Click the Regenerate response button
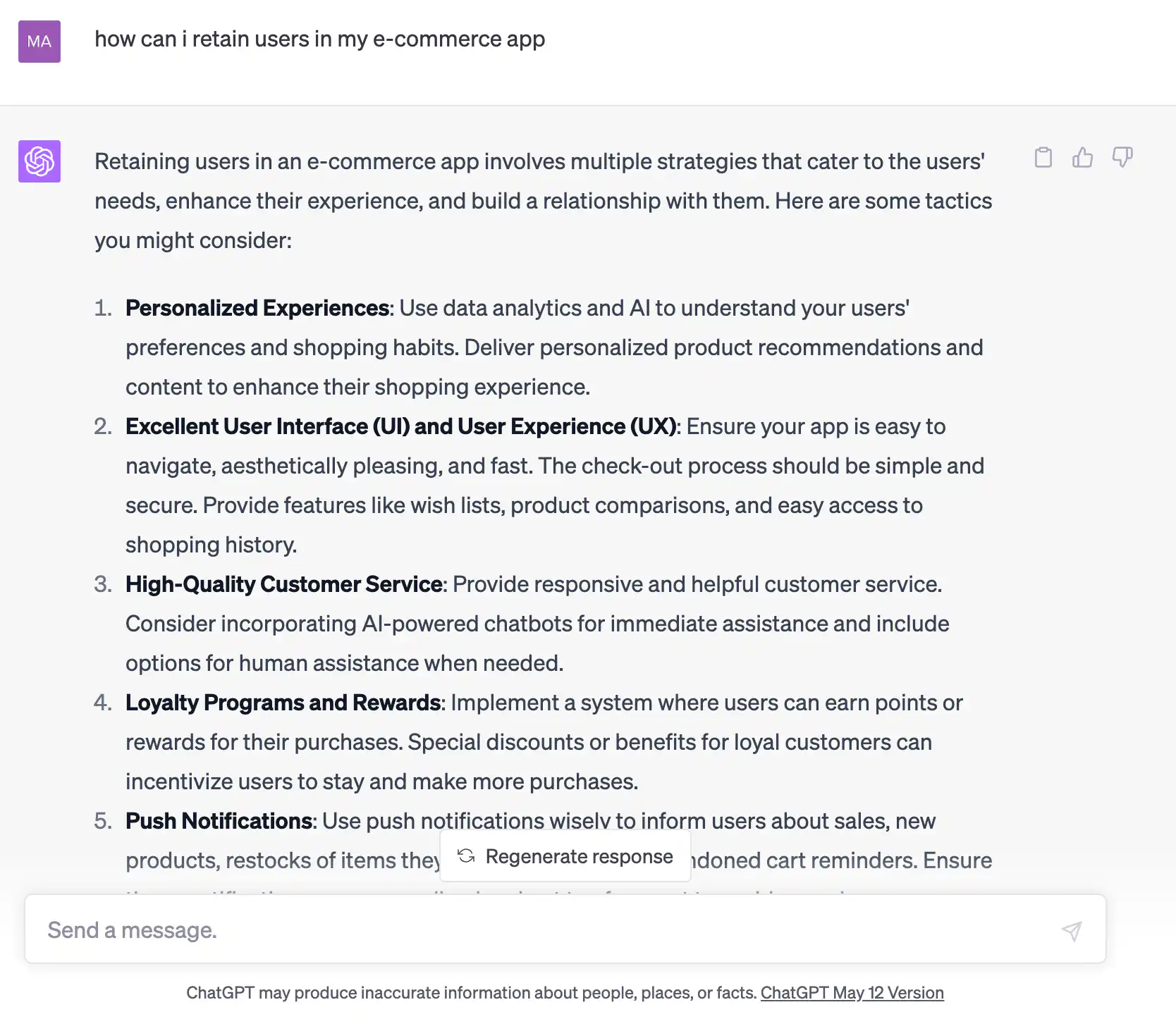 pos(565,856)
